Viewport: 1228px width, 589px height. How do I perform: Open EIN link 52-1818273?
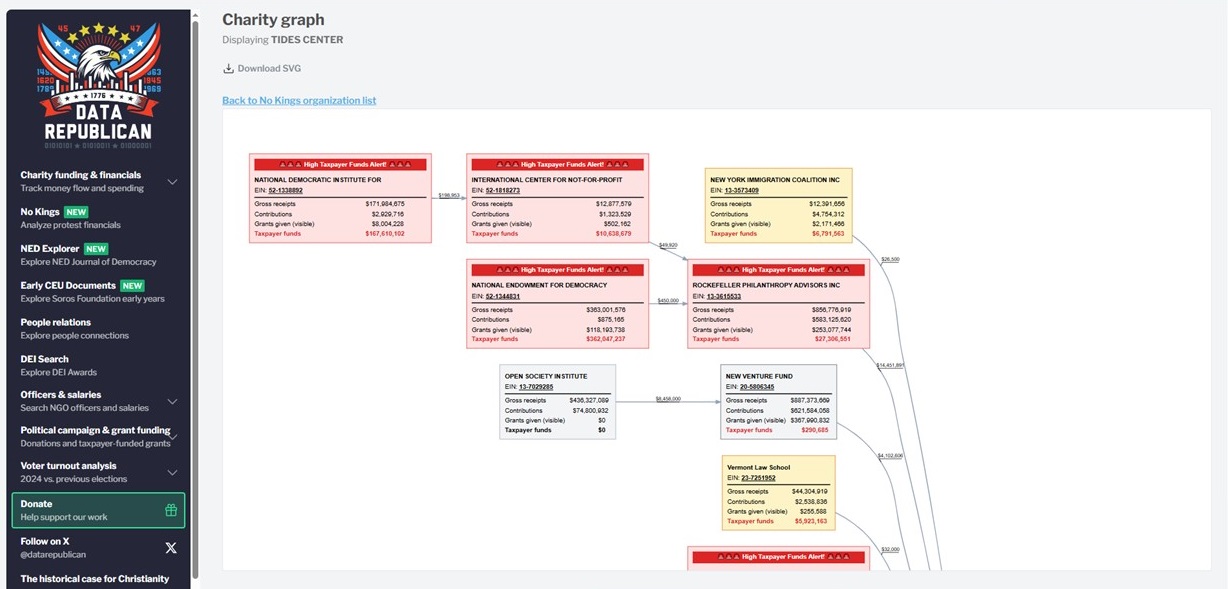[x=503, y=190]
